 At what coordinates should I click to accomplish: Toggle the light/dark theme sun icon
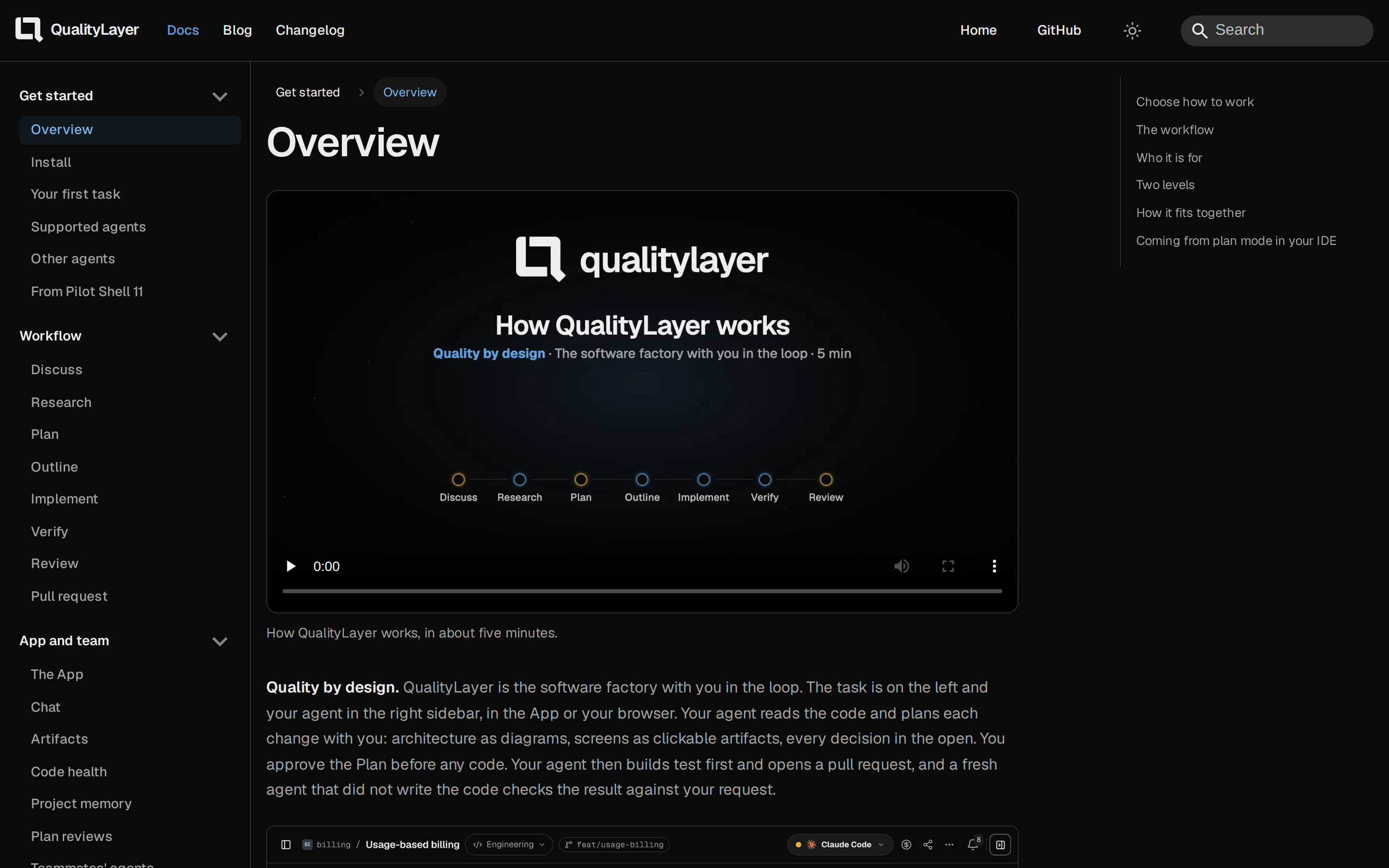click(x=1132, y=30)
